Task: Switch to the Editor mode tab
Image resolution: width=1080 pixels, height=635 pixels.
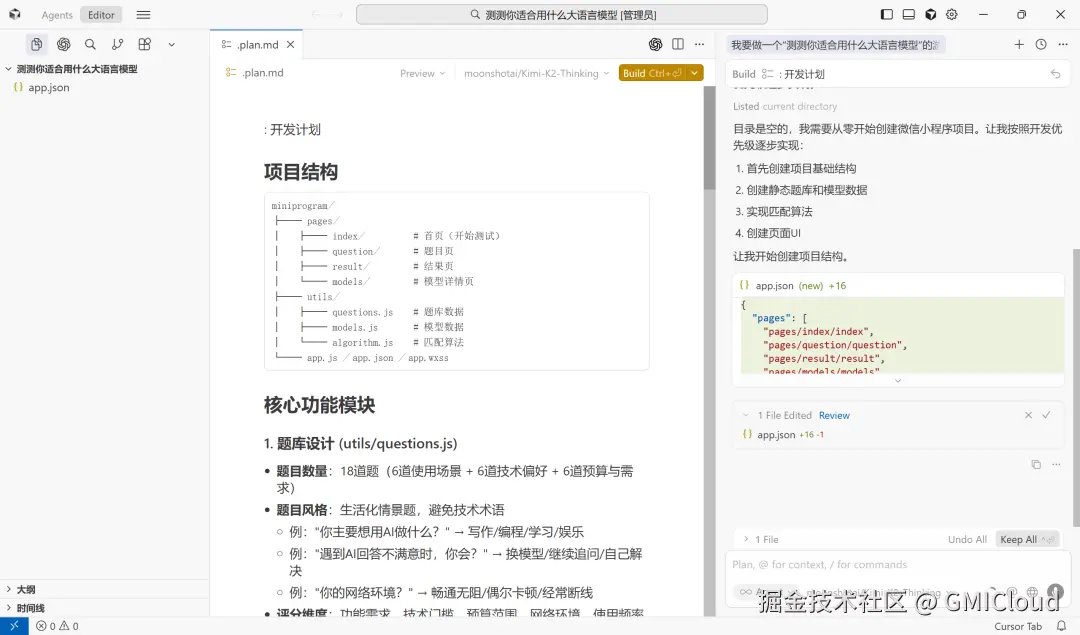Action: (101, 15)
